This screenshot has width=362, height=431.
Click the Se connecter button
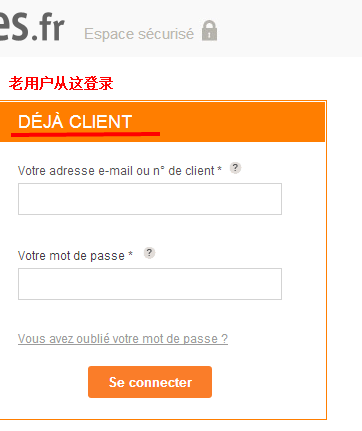150,382
